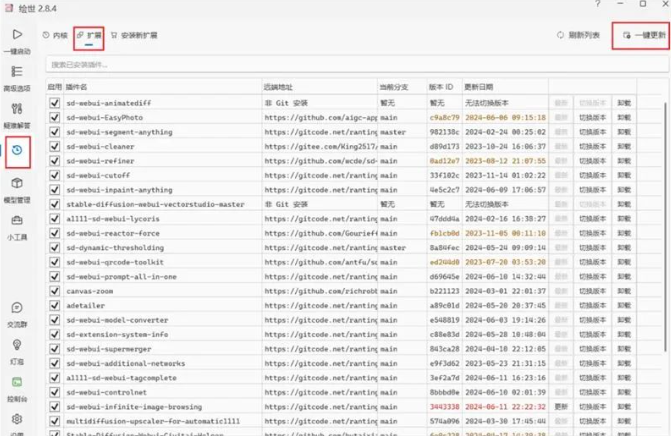The width and height of the screenshot is (671, 436).
Task: Select sd-extension-system-info plugin name
Action: 117,335
